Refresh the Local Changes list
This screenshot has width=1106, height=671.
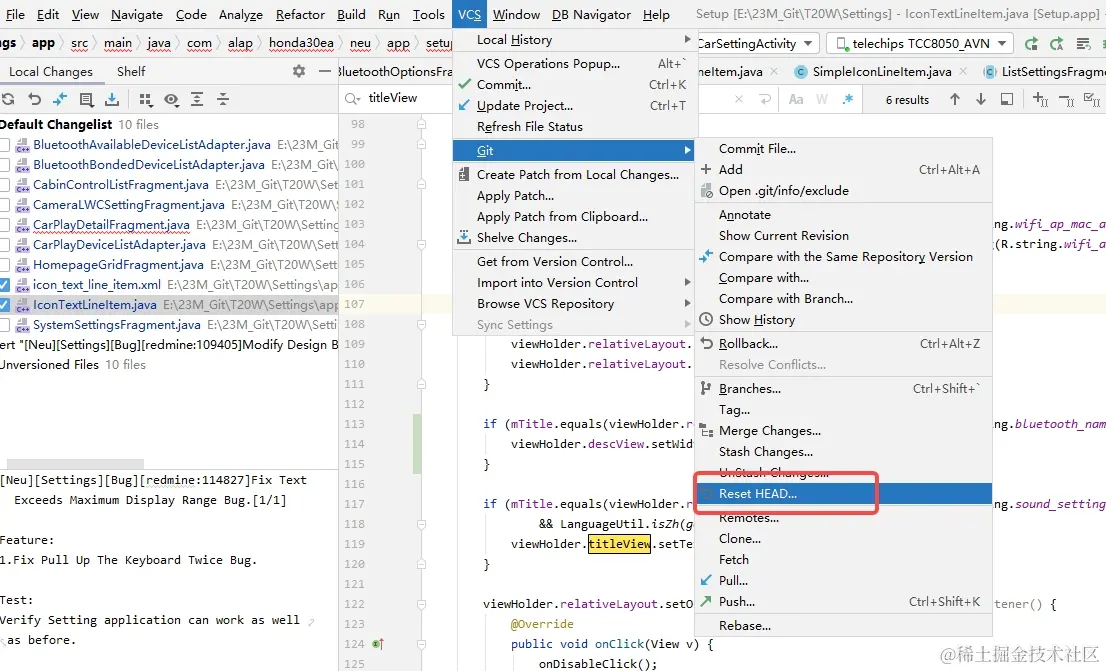coord(8,99)
